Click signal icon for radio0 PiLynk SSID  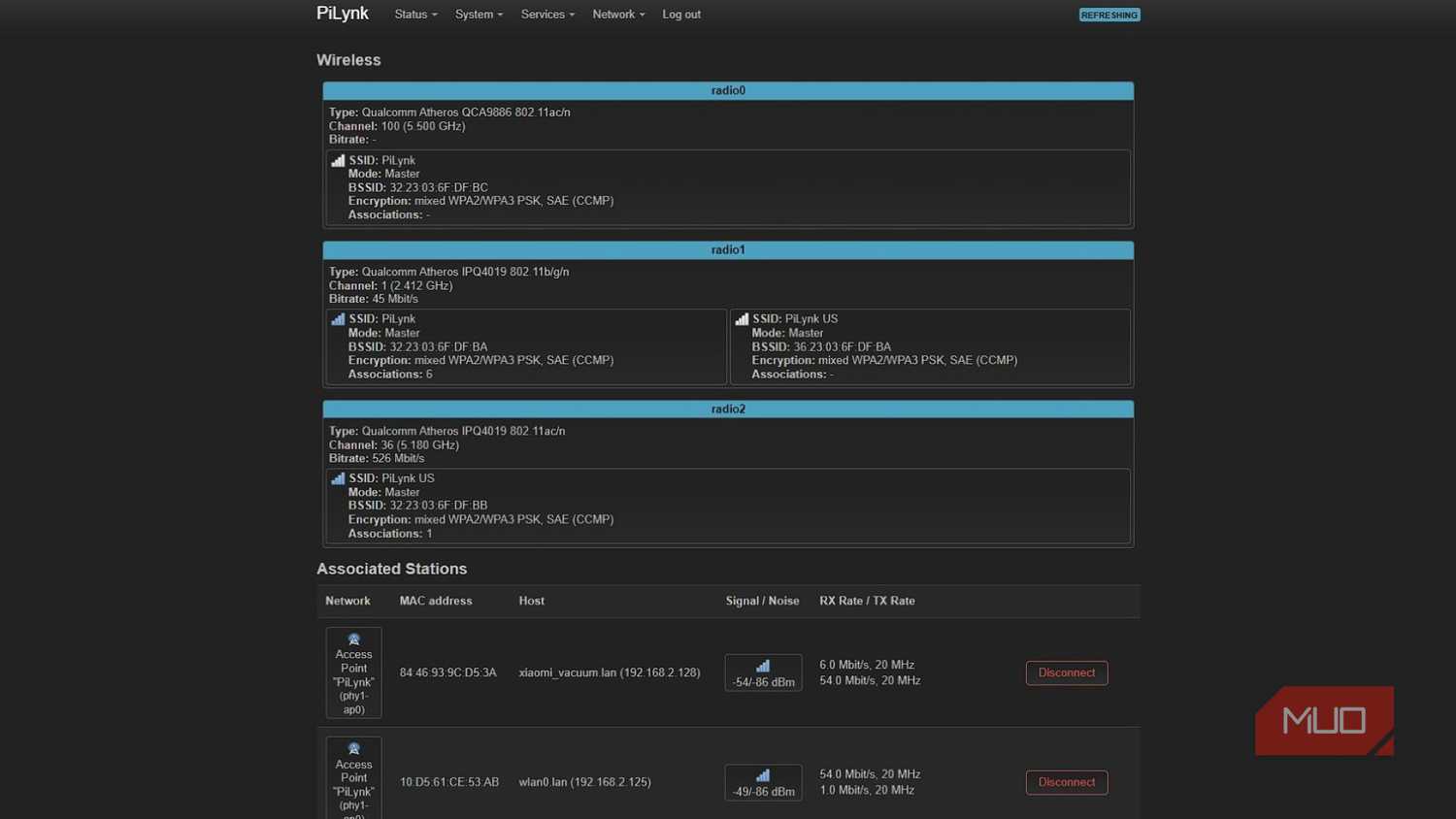pyautogui.click(x=338, y=160)
